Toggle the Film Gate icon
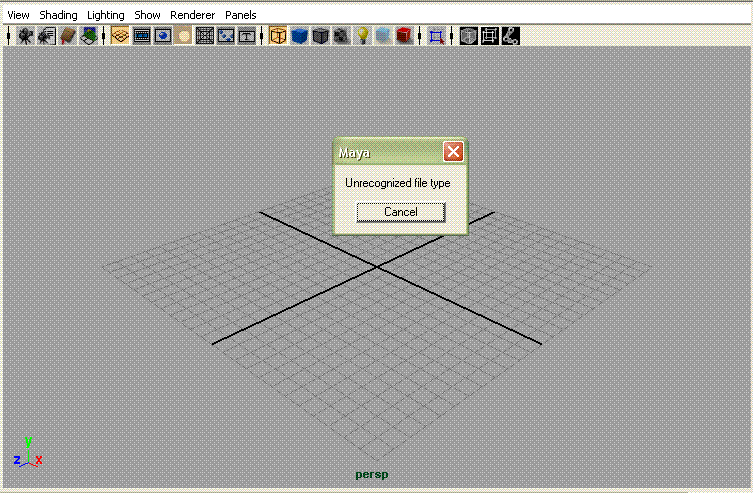The width and height of the screenshot is (753, 493). click(142, 36)
